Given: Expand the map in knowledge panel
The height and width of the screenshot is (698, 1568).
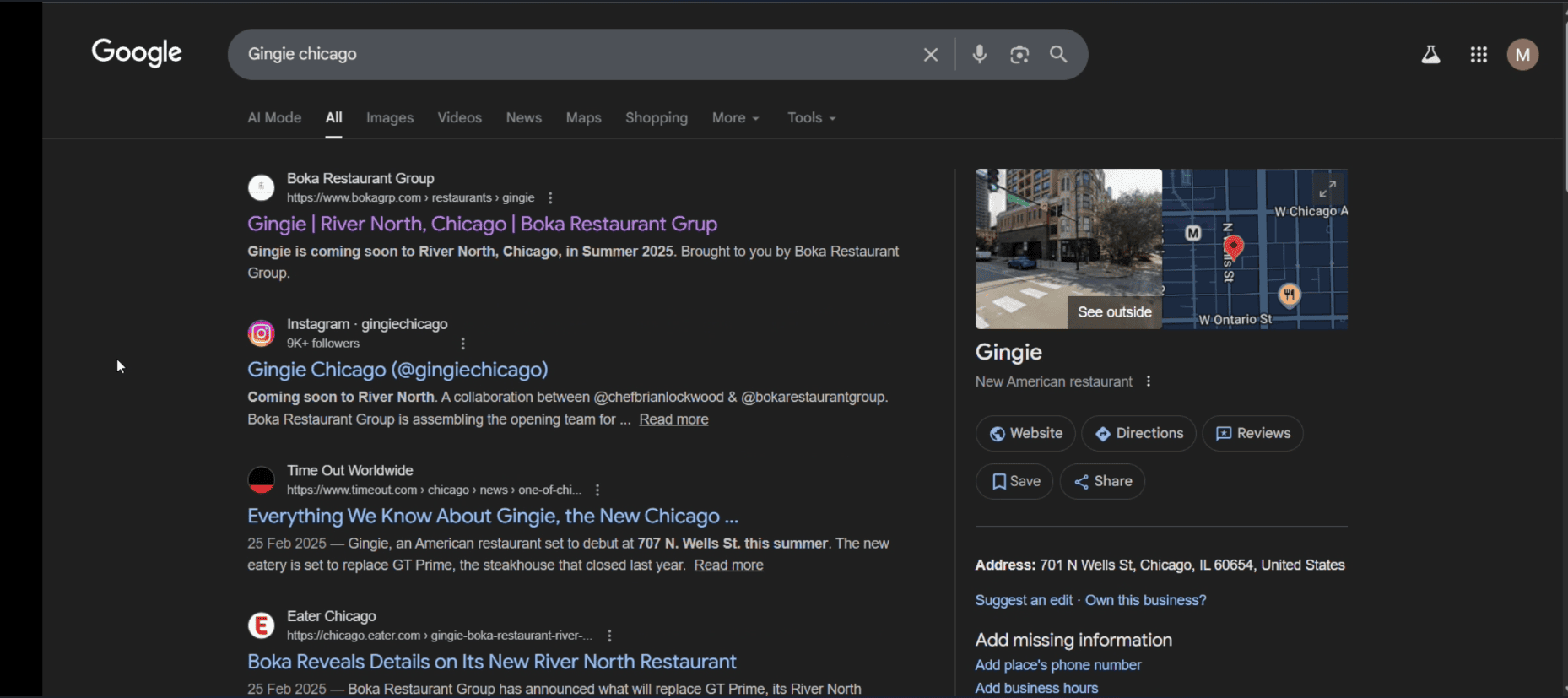Looking at the screenshot, I should 1327,188.
